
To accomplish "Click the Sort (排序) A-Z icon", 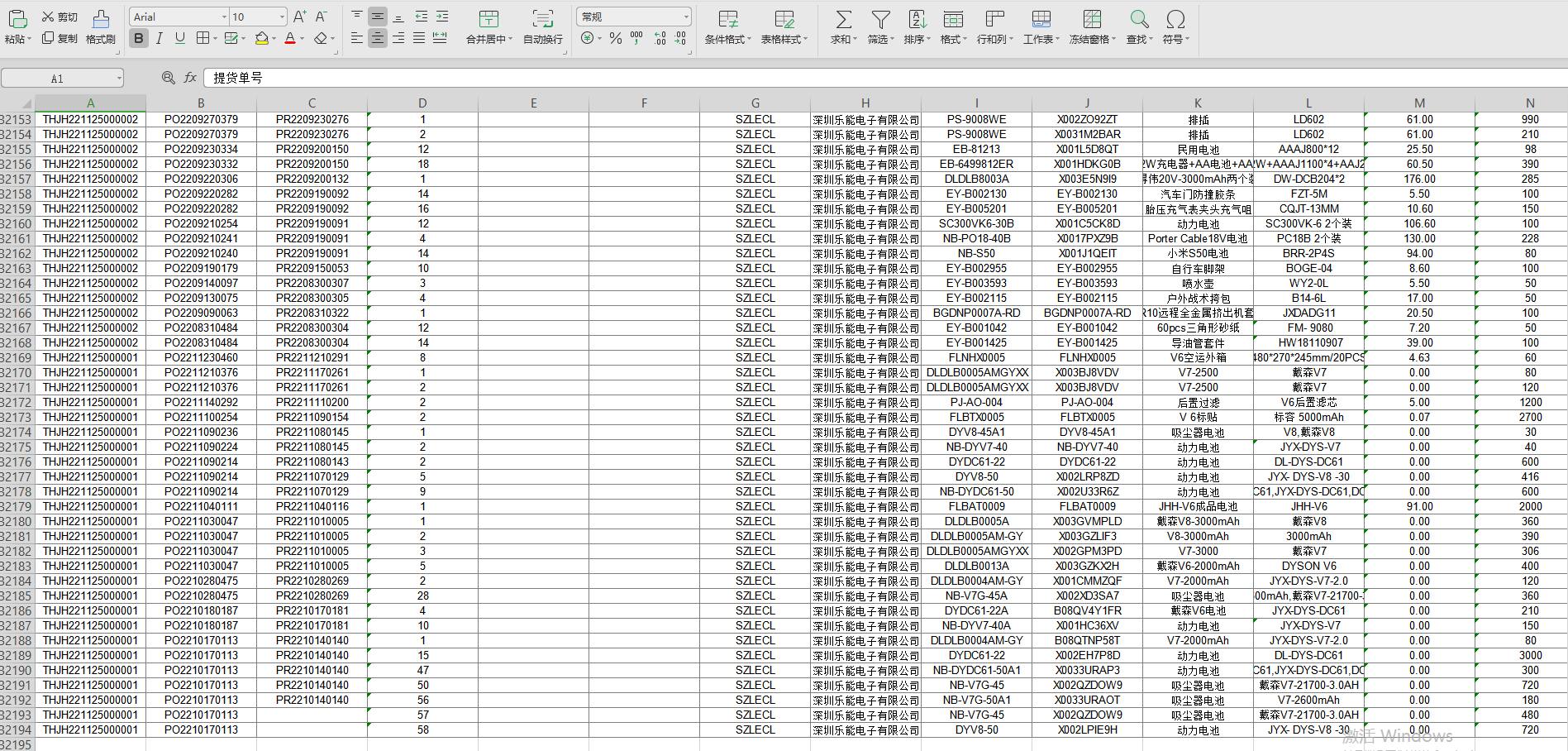I will pos(917,19).
